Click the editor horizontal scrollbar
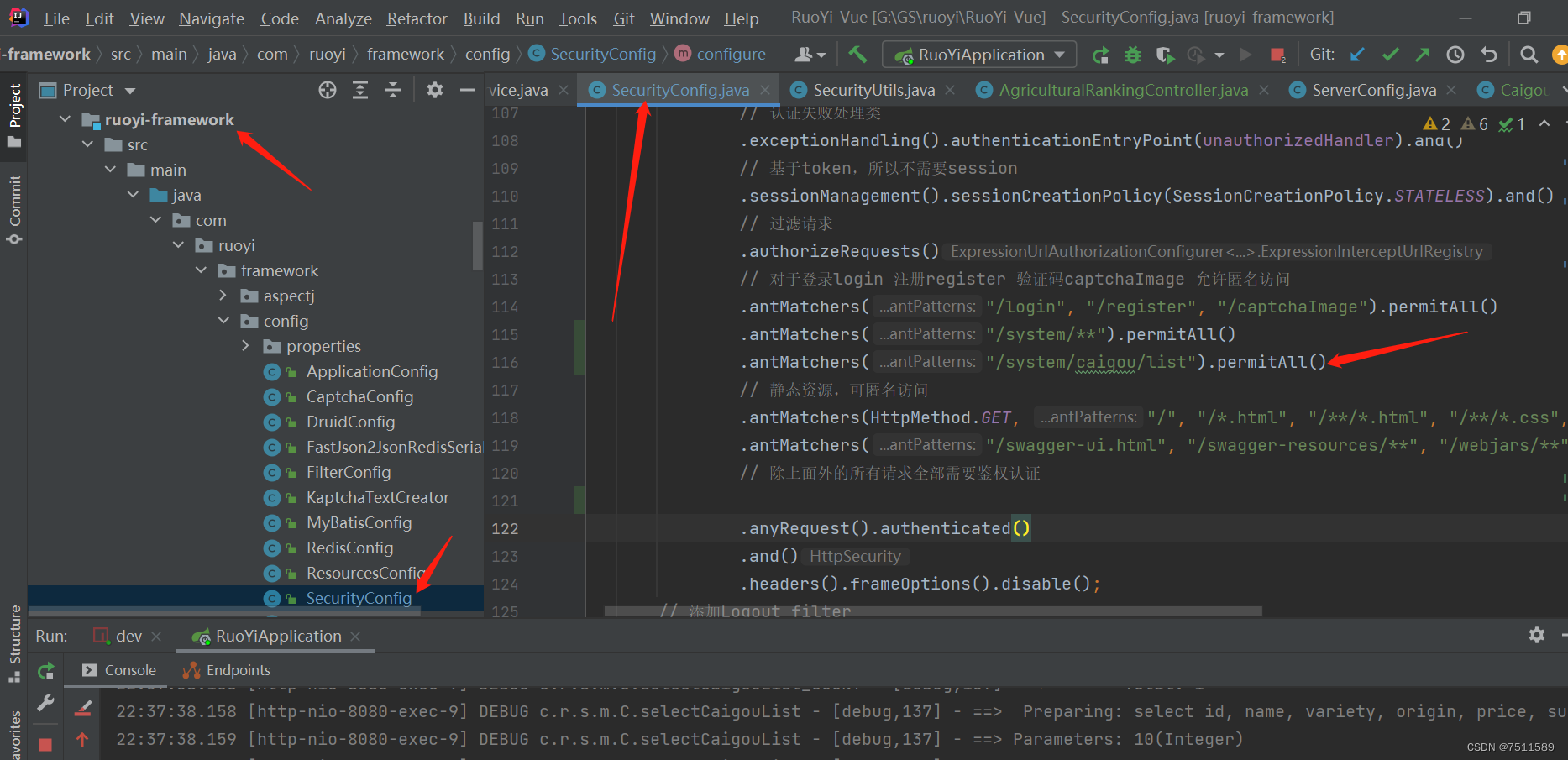1568x760 pixels. click(x=932, y=611)
